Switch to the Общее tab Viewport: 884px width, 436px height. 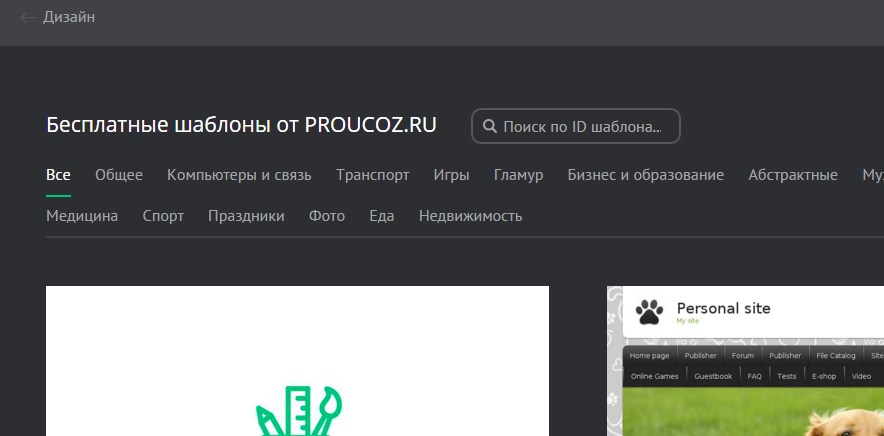coord(118,175)
